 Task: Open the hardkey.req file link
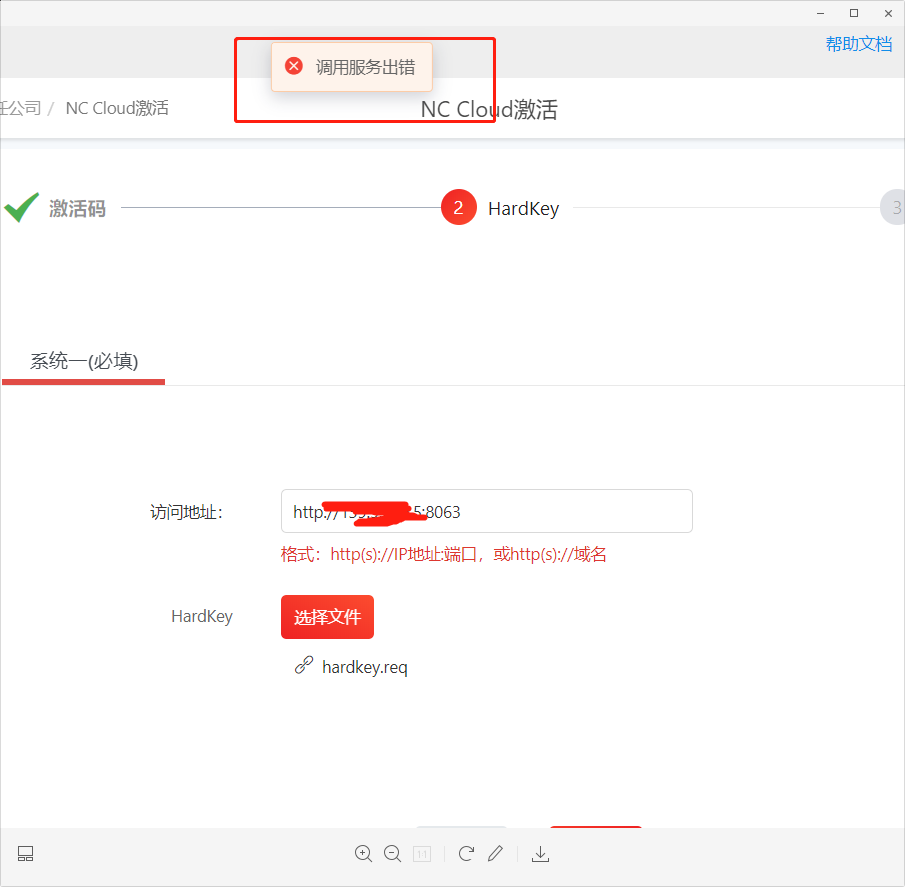365,667
